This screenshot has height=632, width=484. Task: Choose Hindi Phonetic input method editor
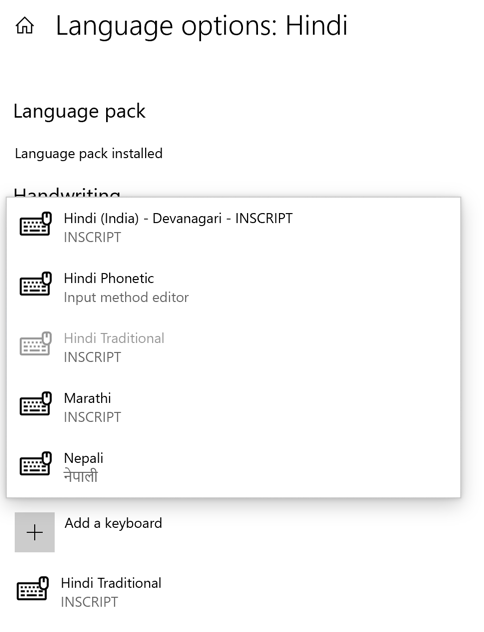[233, 287]
